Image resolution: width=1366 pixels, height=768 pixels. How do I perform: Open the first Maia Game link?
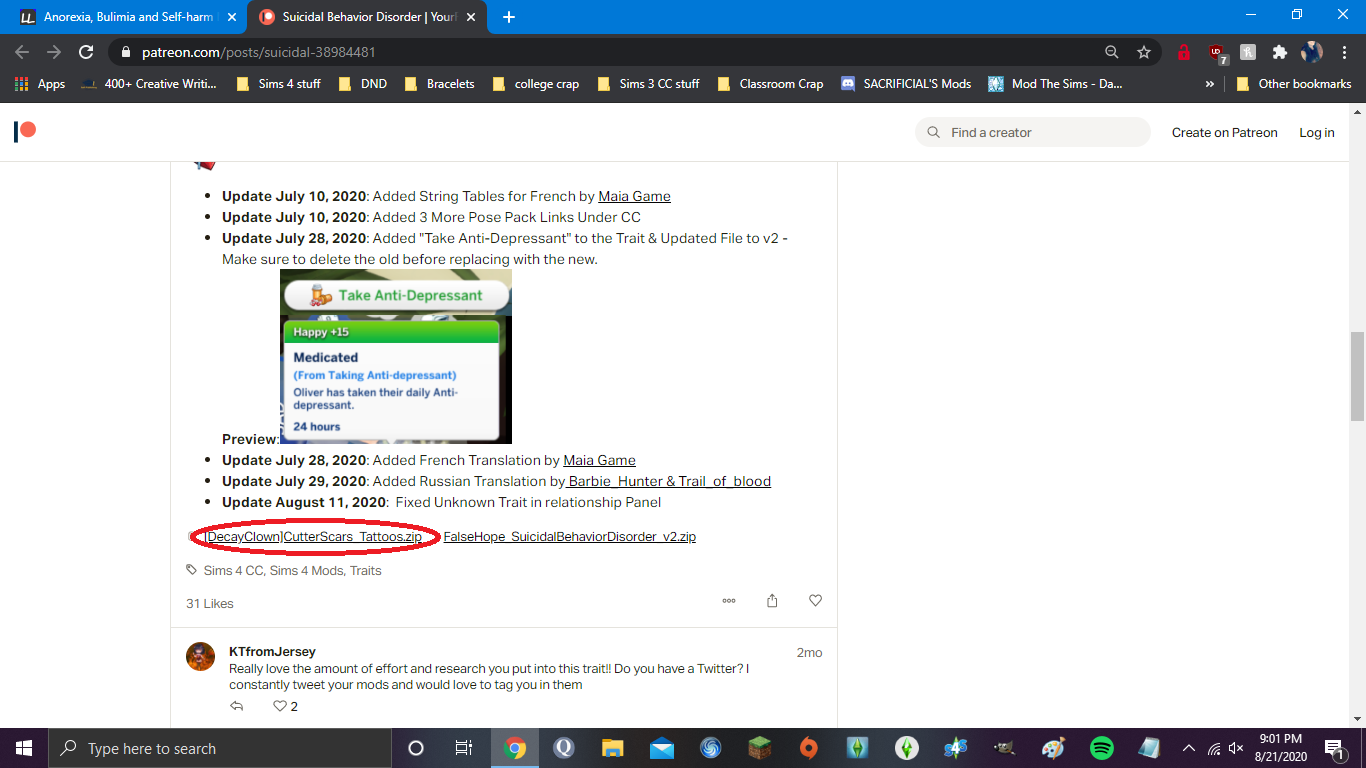coord(634,196)
